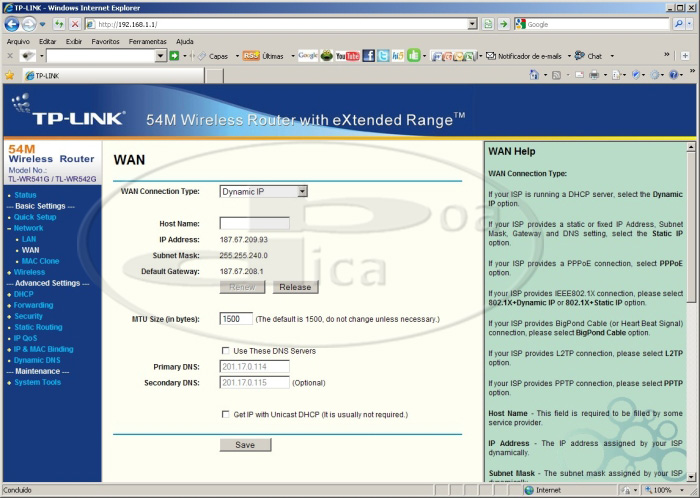700x498 pixels.
Task: Tick Get IP with Unicast DHCP checkbox
Action: point(226,414)
